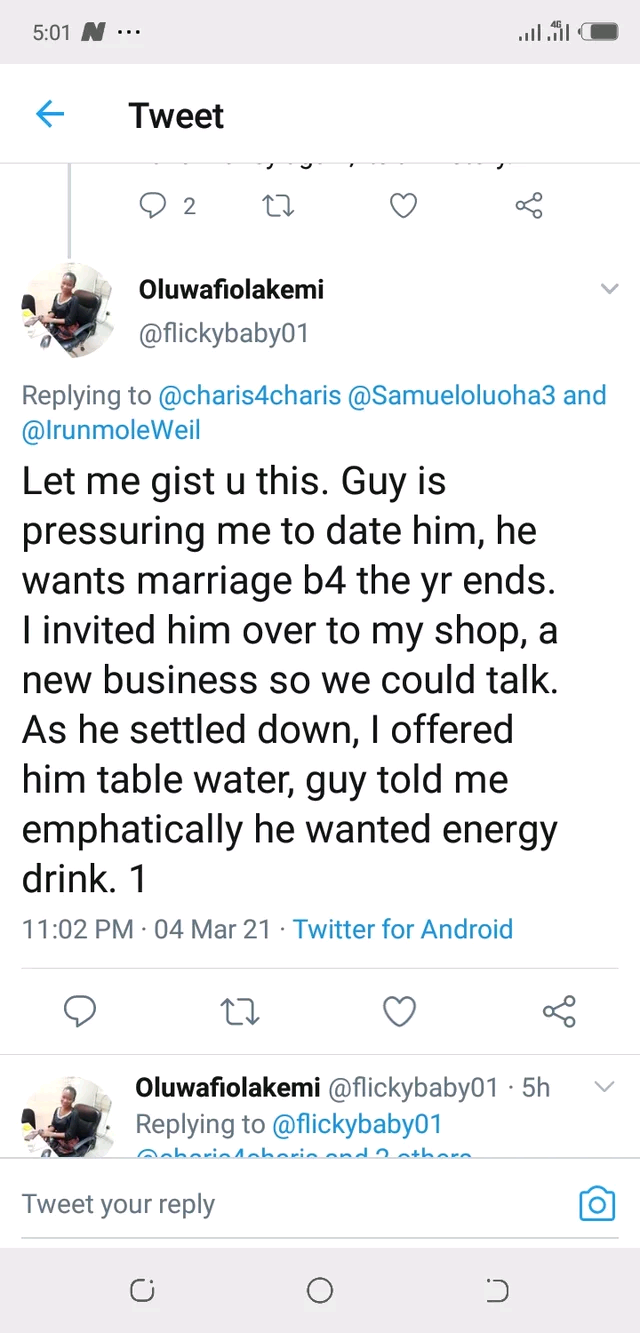This screenshot has width=640, height=1333.
Task: Open the @Samueloluoha3 mention link
Action: (451, 395)
